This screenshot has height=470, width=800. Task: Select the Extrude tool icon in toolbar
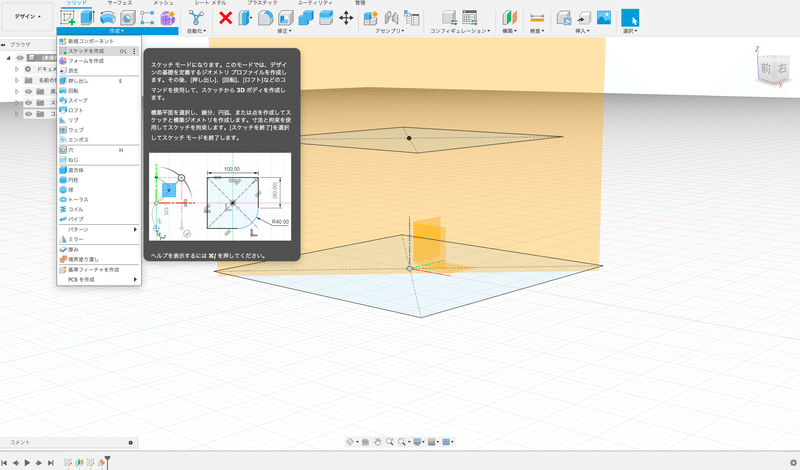pos(87,17)
